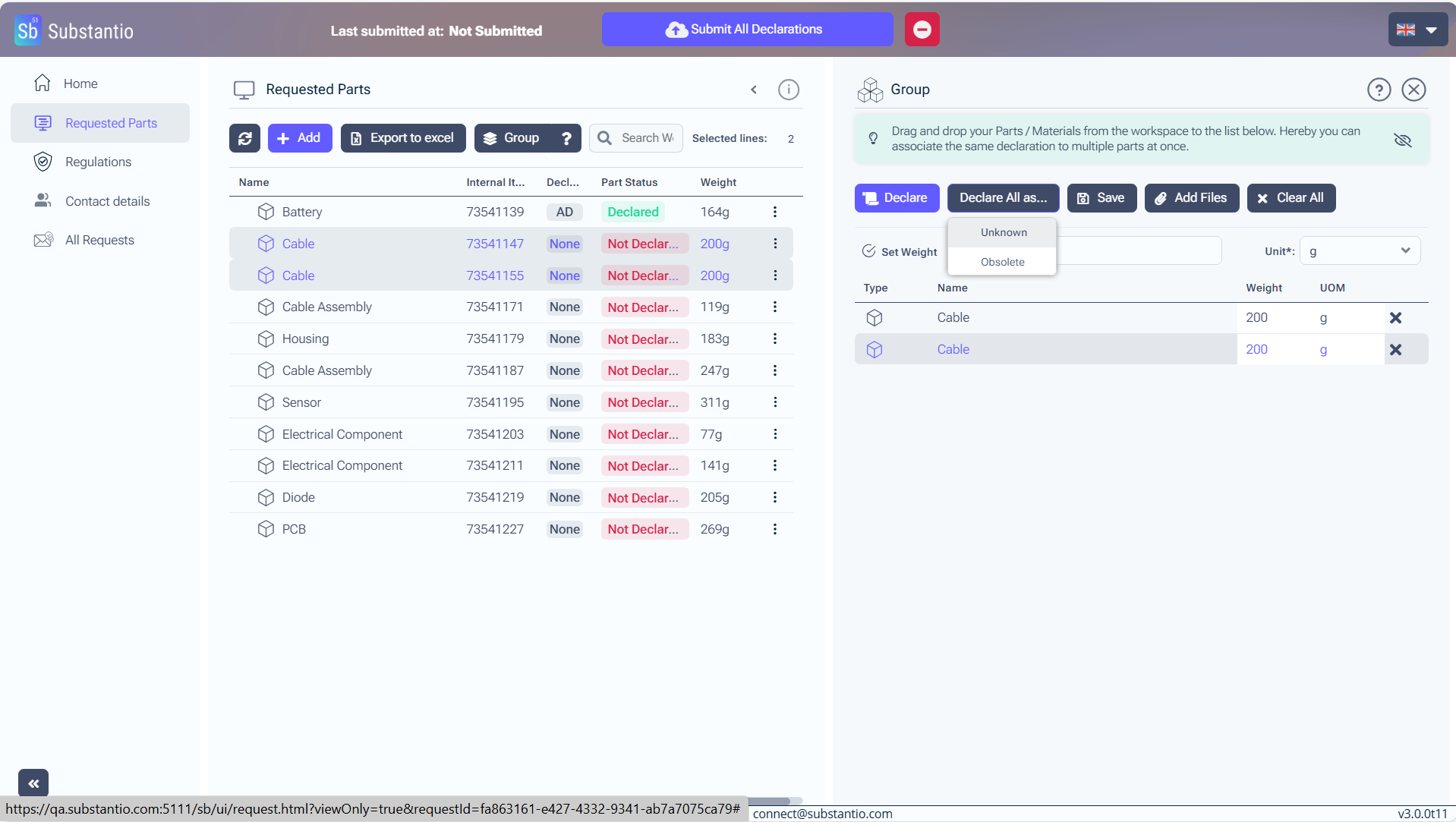Click Submit All Declarations button
The width and height of the screenshot is (1456, 822).
click(x=747, y=30)
